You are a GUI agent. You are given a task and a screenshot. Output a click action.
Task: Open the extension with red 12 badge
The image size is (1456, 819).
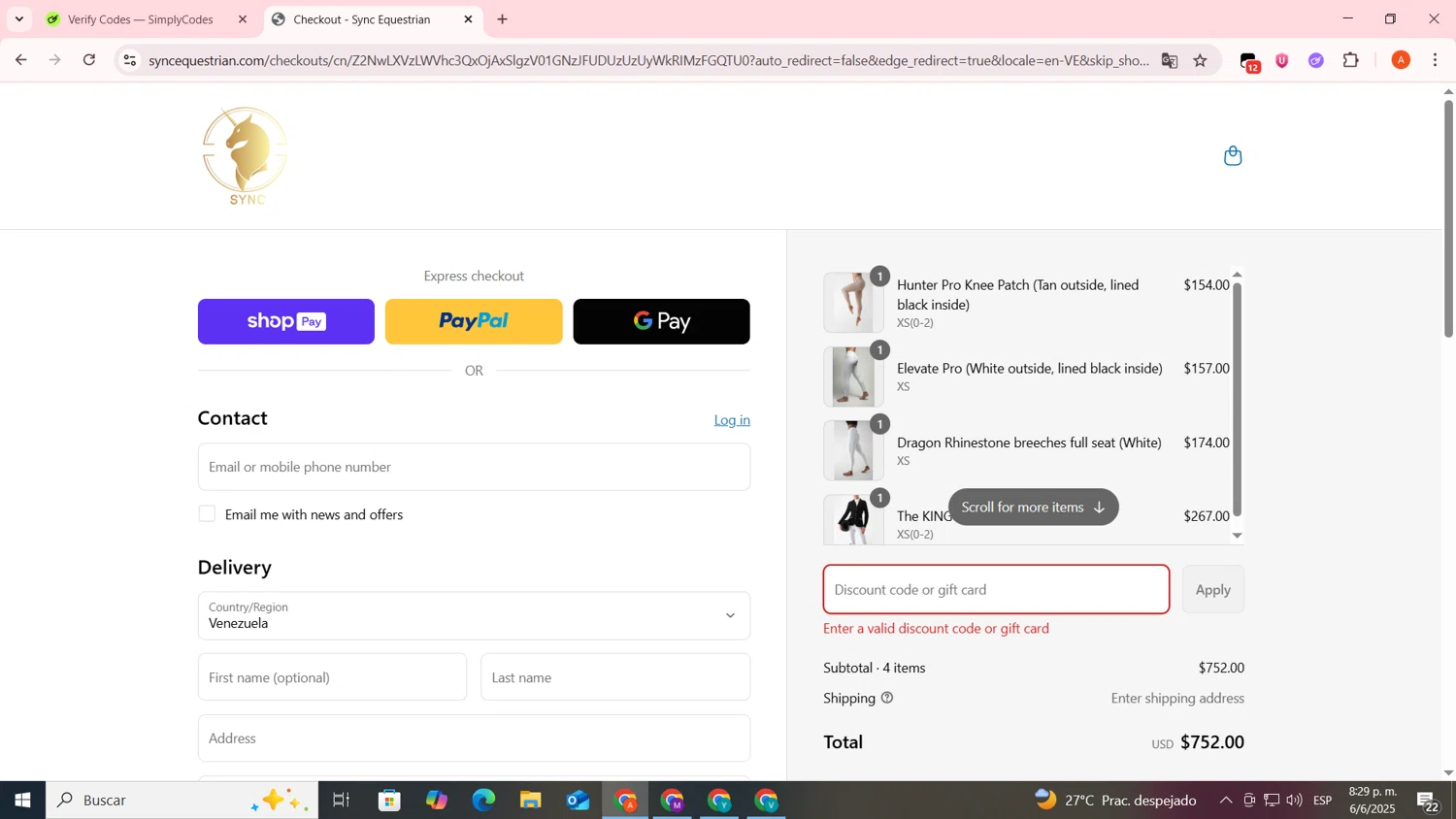1250,61
